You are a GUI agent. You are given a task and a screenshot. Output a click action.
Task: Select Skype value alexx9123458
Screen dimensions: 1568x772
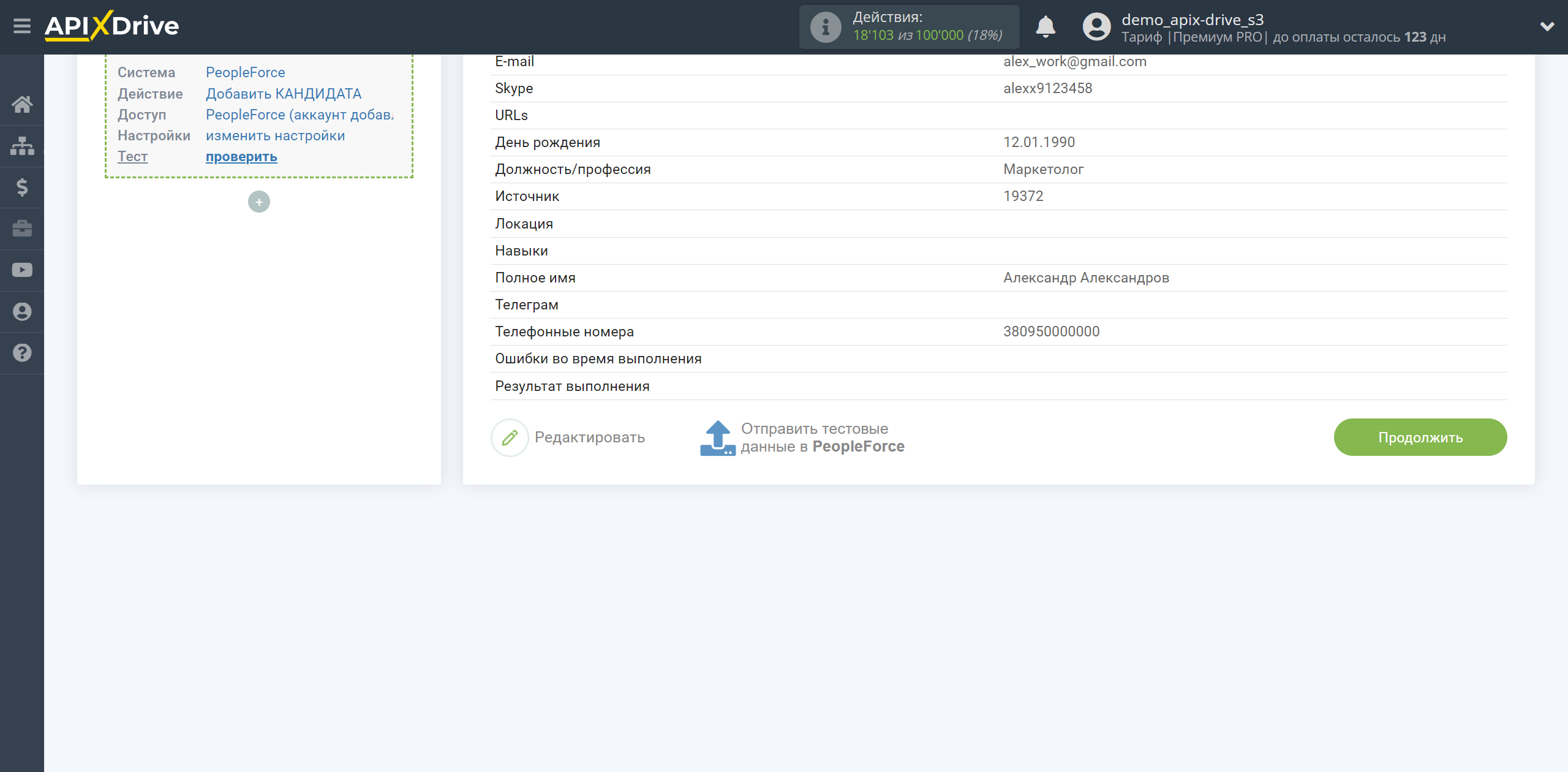[x=1048, y=88]
